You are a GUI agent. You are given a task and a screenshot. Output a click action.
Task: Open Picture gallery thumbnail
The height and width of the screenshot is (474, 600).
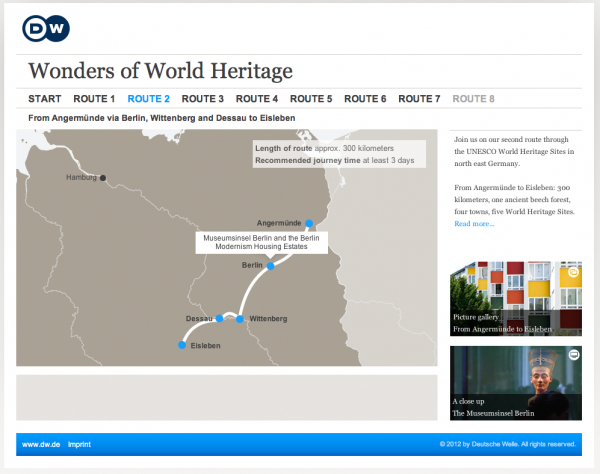[x=515, y=298]
